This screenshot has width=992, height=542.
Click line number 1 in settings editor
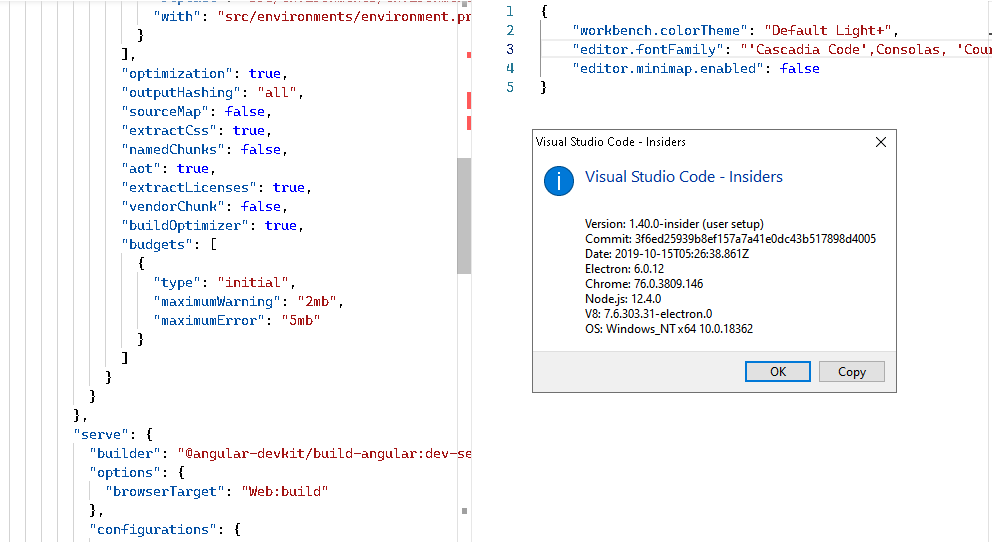[x=510, y=11]
